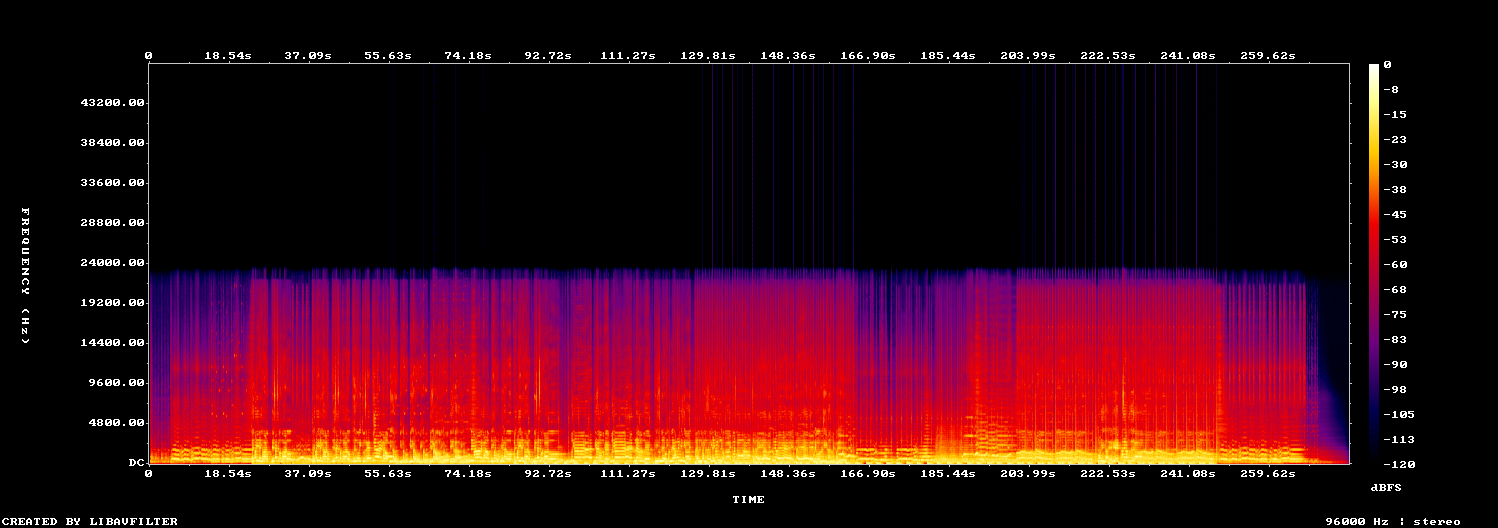
Task: Click the -83 dBFS scale value
Action: click(1397, 340)
